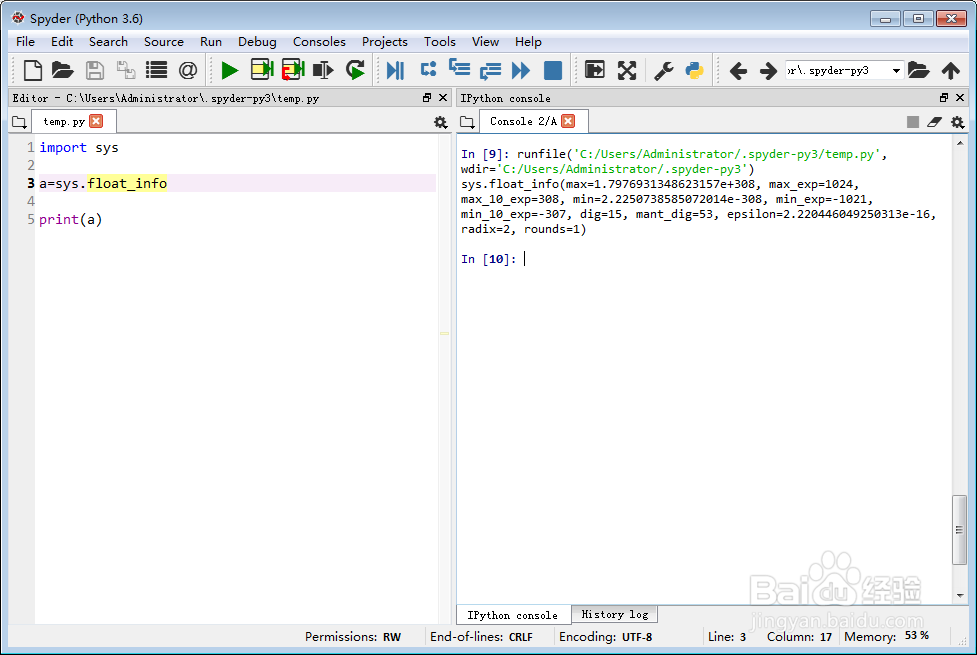Image resolution: width=977 pixels, height=655 pixels.
Task: Open the Tools menu
Action: 440,42
